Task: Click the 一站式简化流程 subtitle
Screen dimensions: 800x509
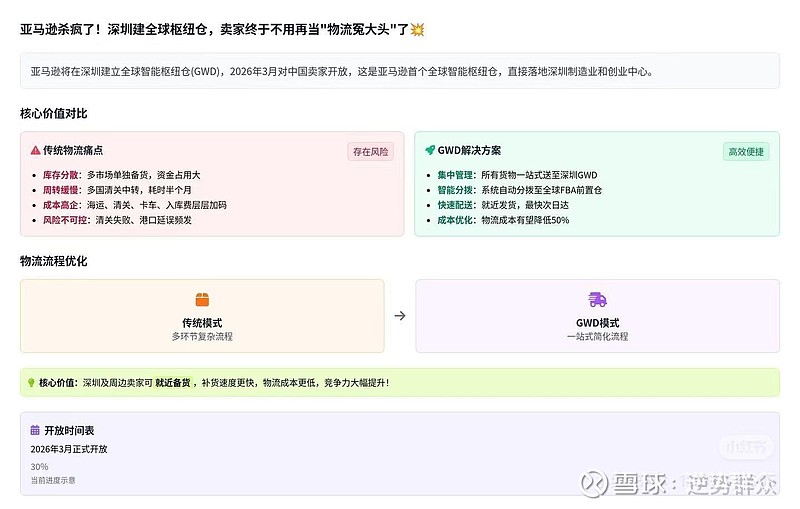Action: 597,337
